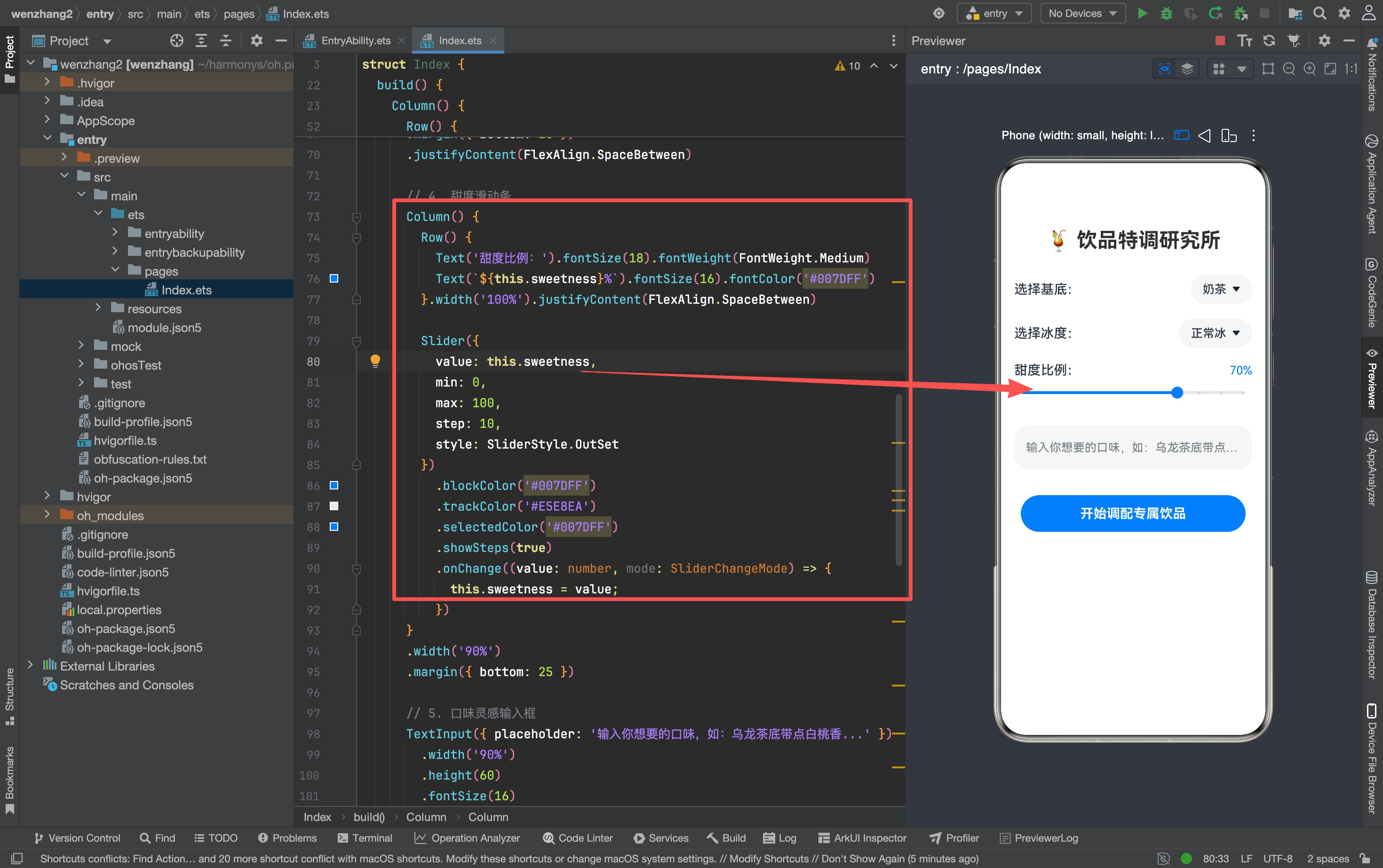Image resolution: width=1383 pixels, height=868 pixels.
Task: Click the sweetness slider thumb in preview
Action: [1177, 393]
